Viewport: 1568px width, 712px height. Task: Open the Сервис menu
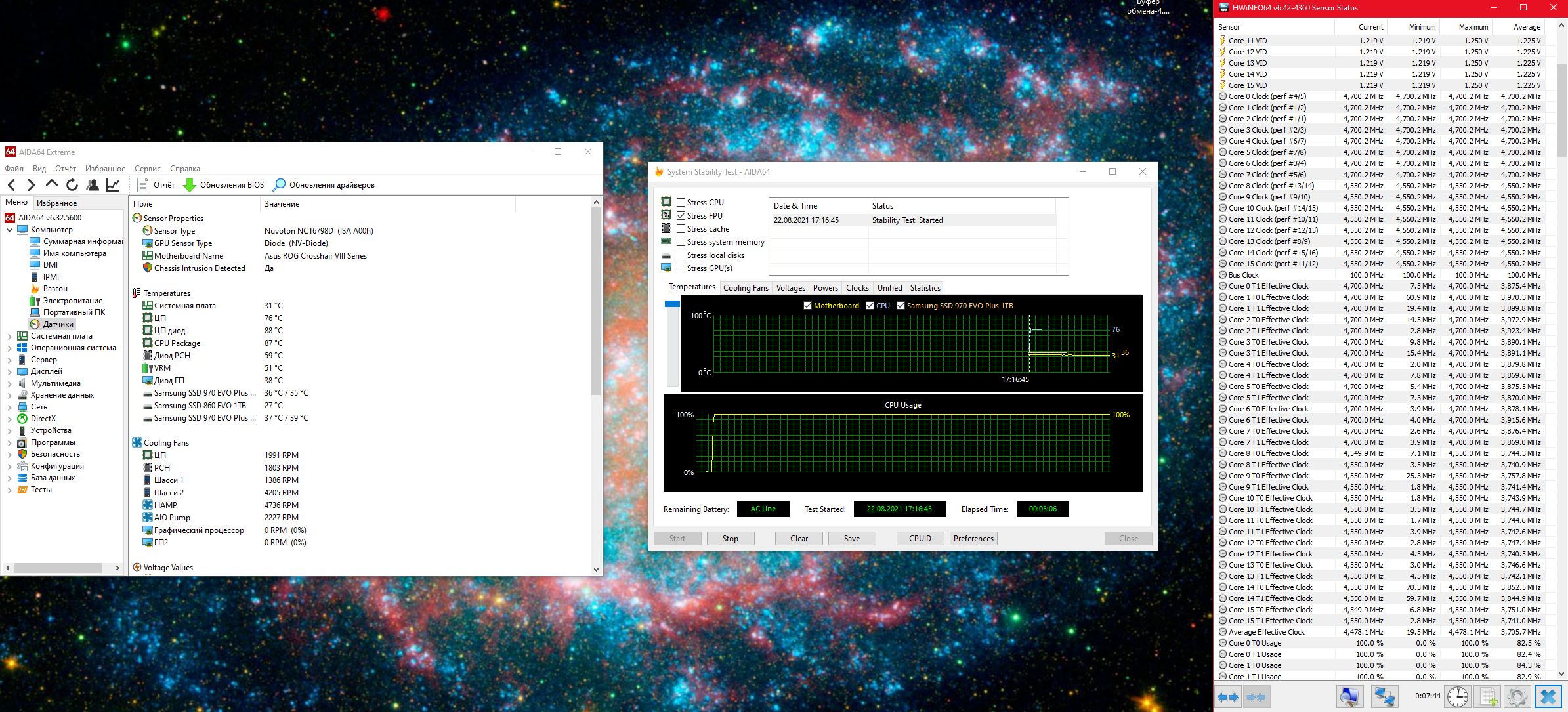click(x=147, y=169)
